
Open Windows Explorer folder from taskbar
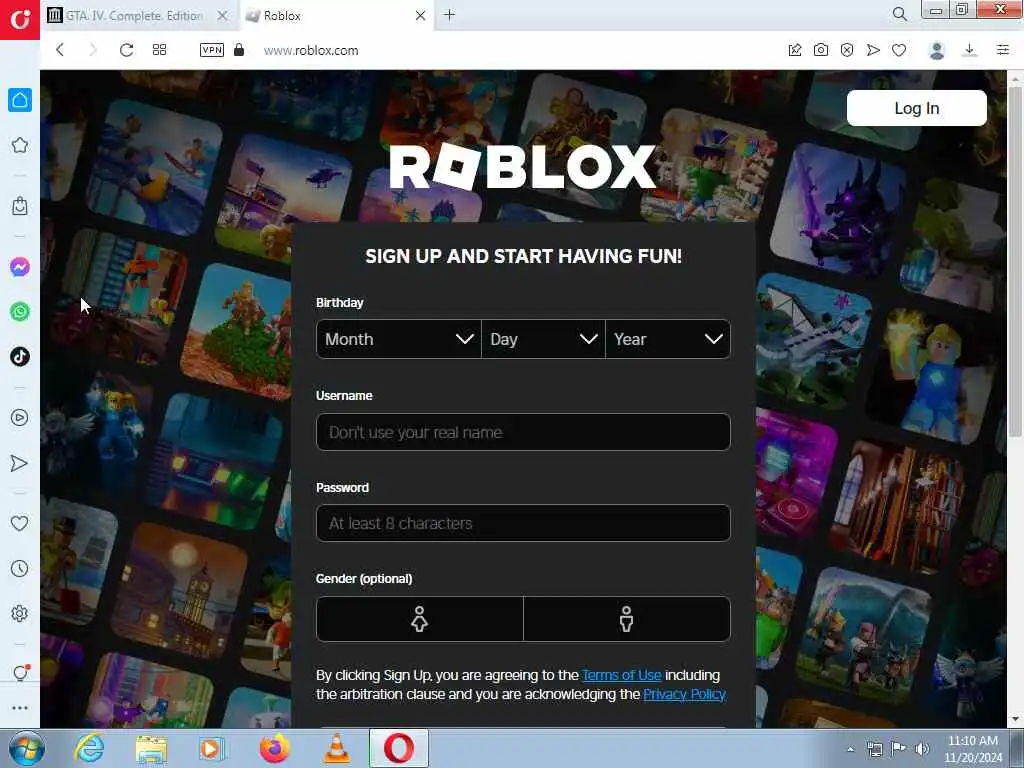click(151, 748)
